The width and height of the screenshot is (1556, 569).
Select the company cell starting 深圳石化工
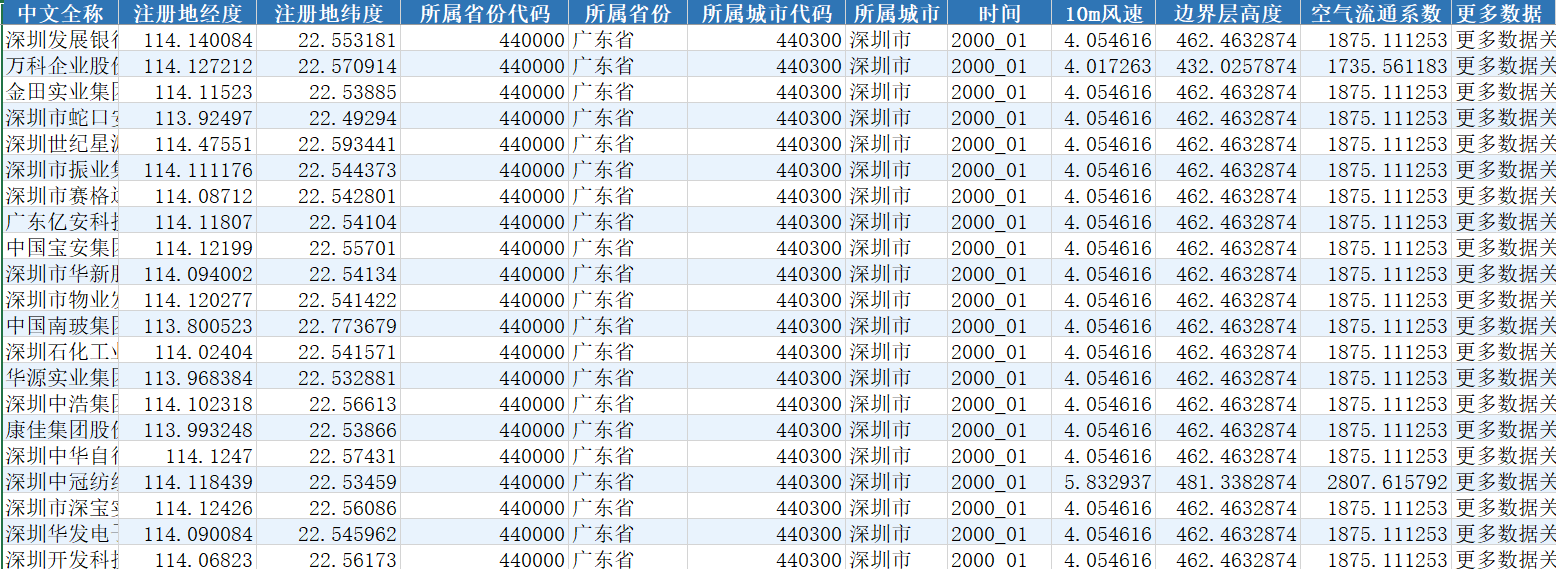coord(60,353)
